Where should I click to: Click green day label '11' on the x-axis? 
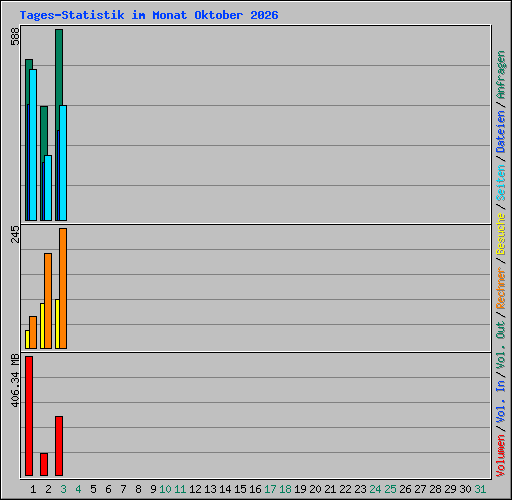pyautogui.click(x=180, y=489)
